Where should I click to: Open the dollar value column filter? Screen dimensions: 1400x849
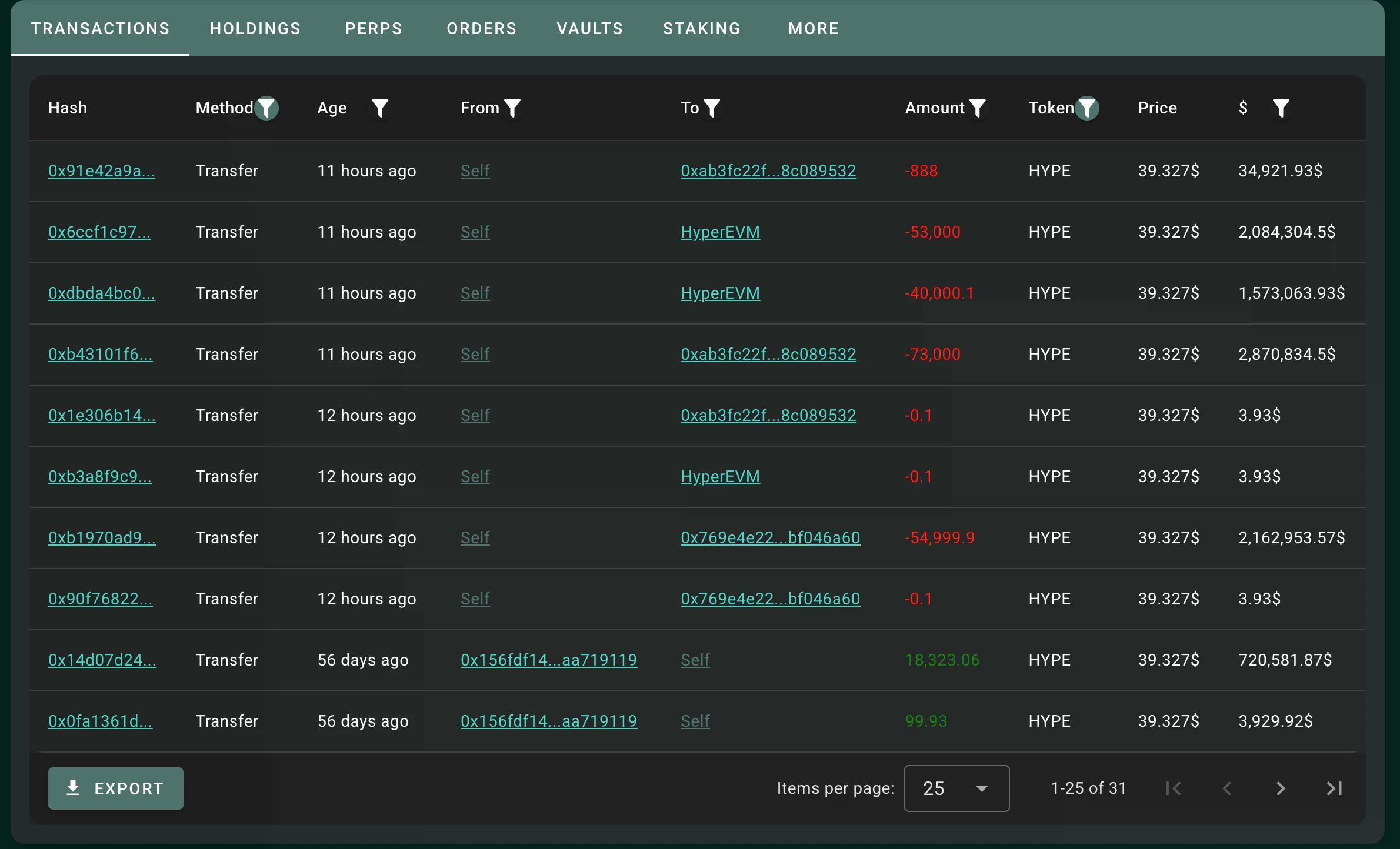(1281, 108)
